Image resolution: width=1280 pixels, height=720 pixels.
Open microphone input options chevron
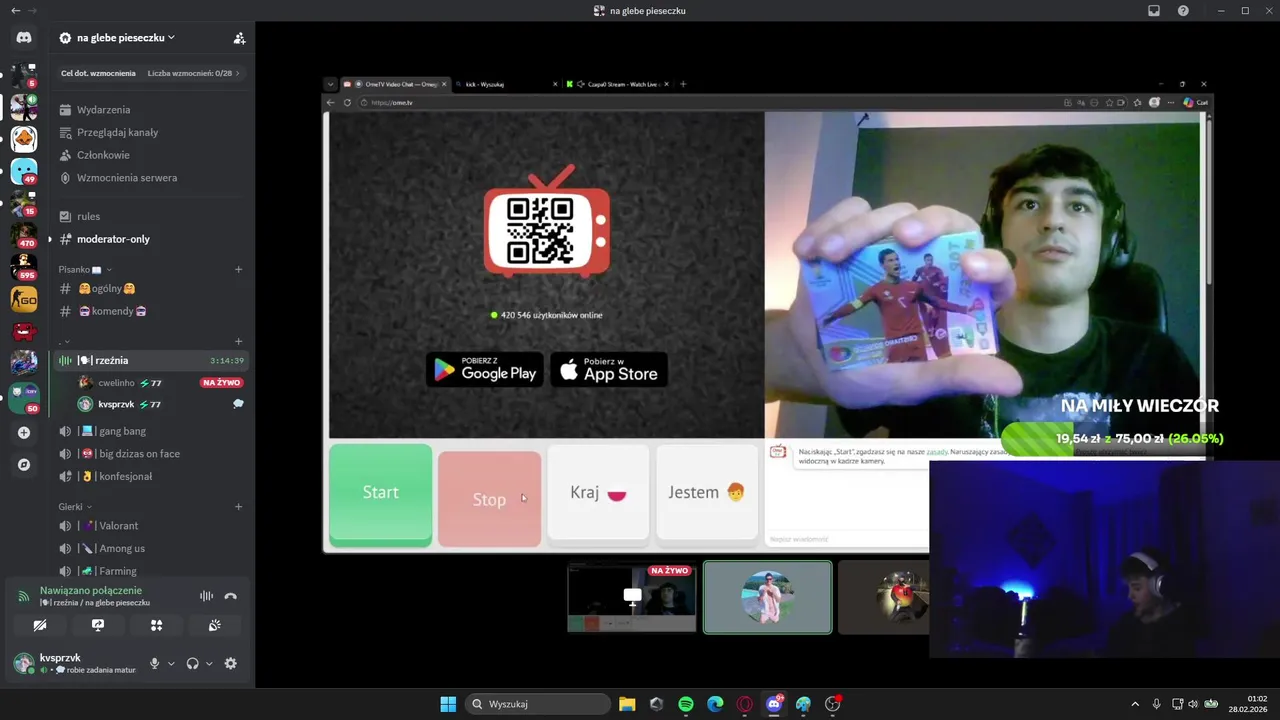pos(171,664)
